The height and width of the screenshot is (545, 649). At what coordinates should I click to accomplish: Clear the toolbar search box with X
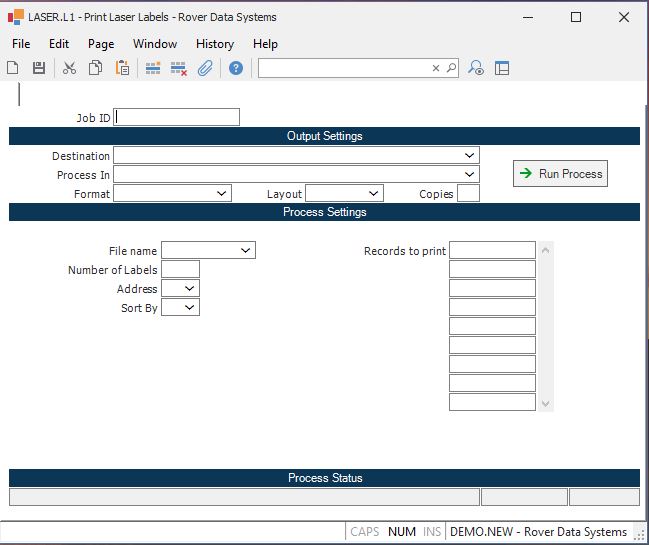(x=436, y=68)
